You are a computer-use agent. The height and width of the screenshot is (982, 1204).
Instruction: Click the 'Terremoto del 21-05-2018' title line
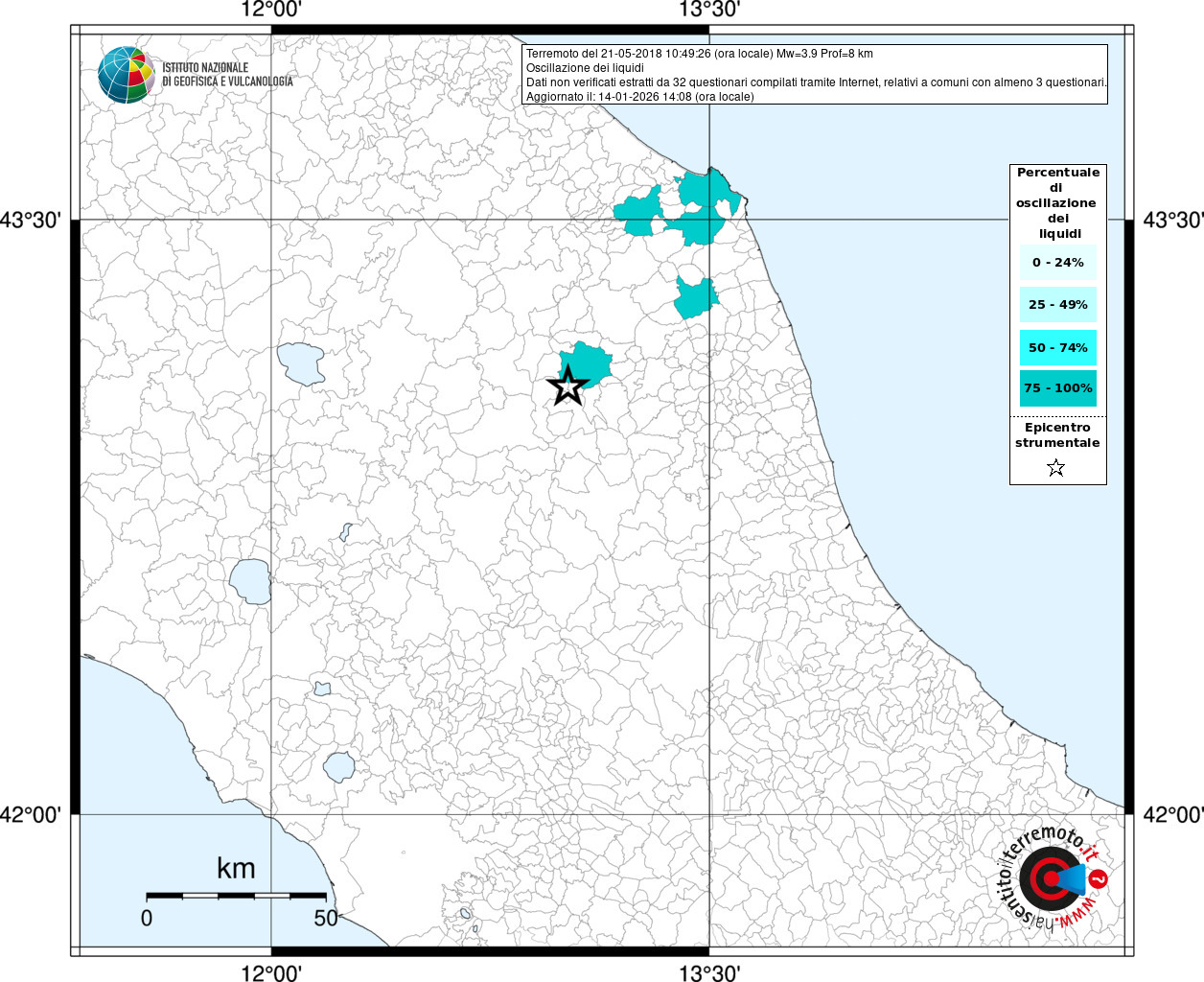[x=700, y=54]
